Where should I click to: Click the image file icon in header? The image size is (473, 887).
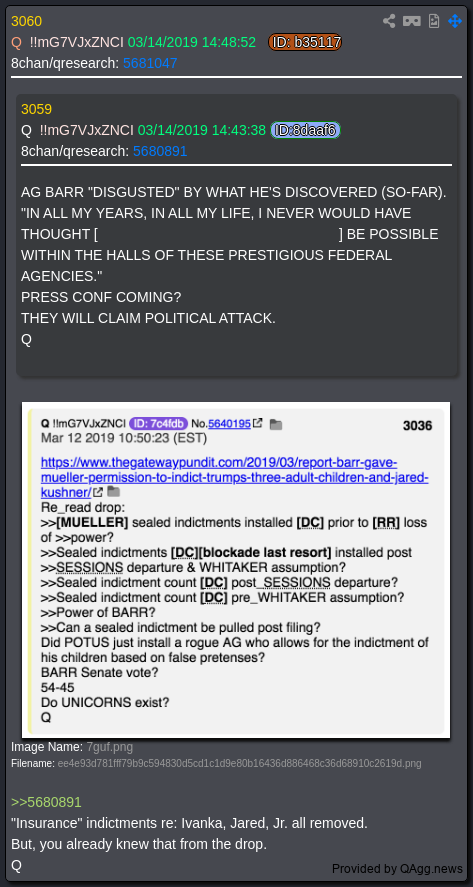click(433, 21)
